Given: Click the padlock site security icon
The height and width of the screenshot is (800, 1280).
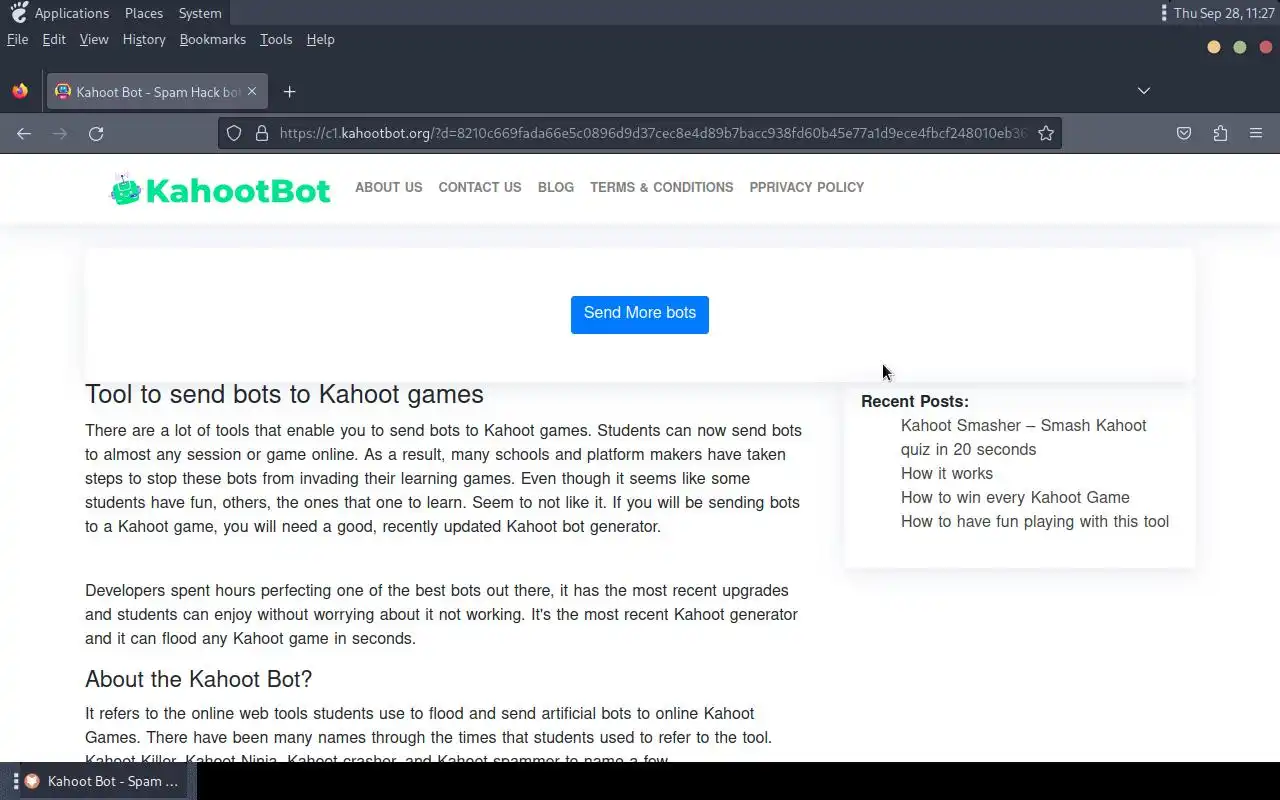Looking at the screenshot, I should [x=262, y=133].
